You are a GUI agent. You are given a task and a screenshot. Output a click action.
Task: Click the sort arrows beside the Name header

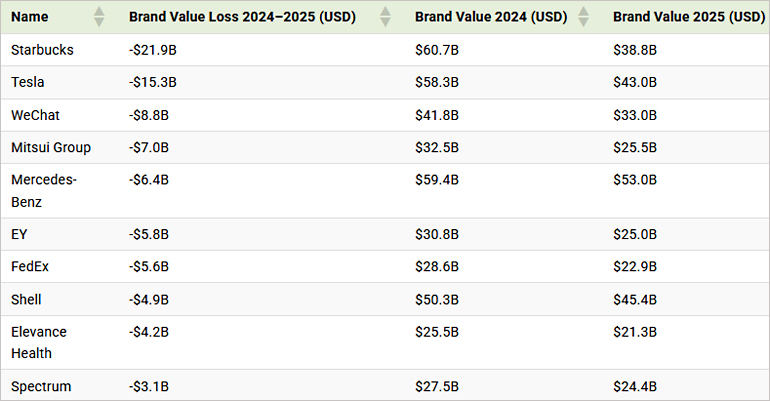coord(98,17)
